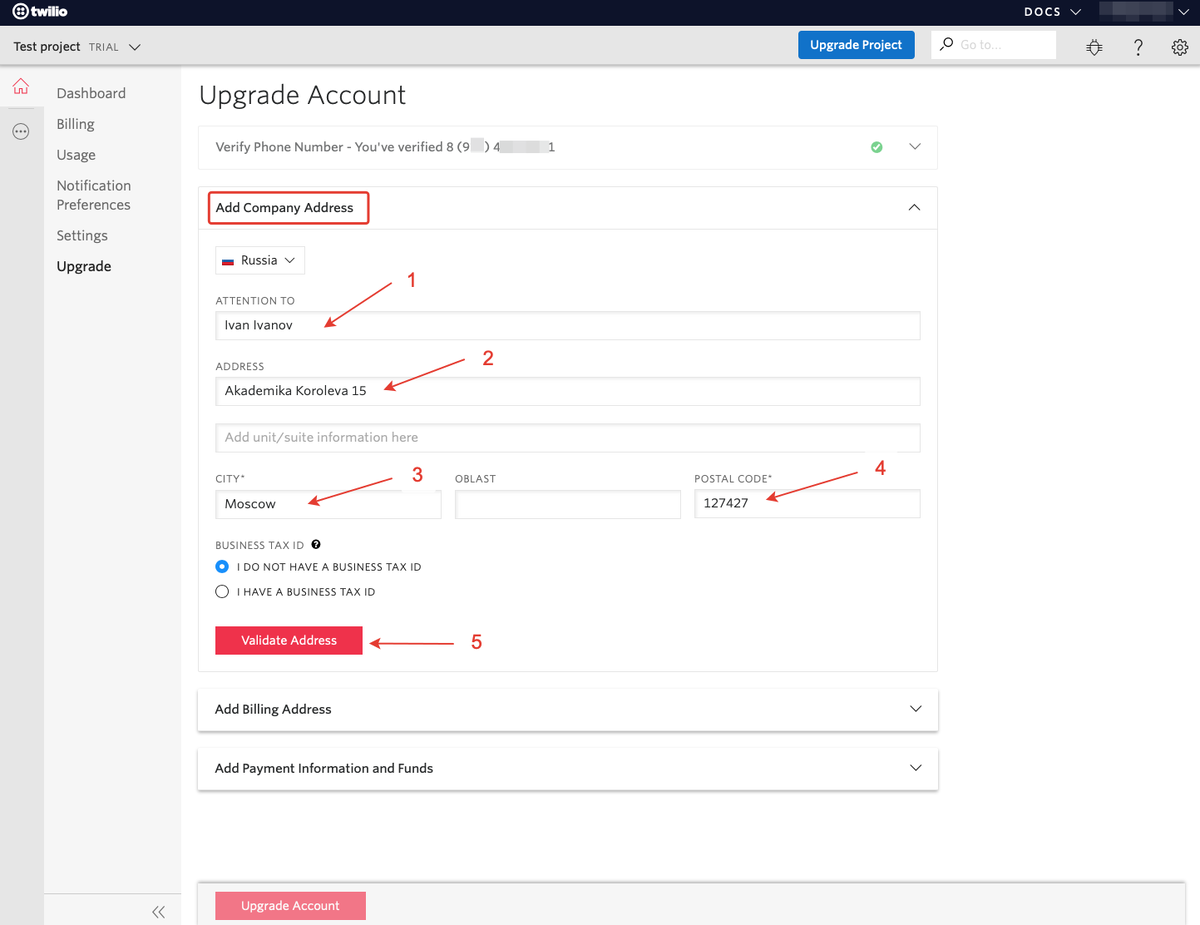Click the Address field with Akademika Koroleva

coord(568,391)
